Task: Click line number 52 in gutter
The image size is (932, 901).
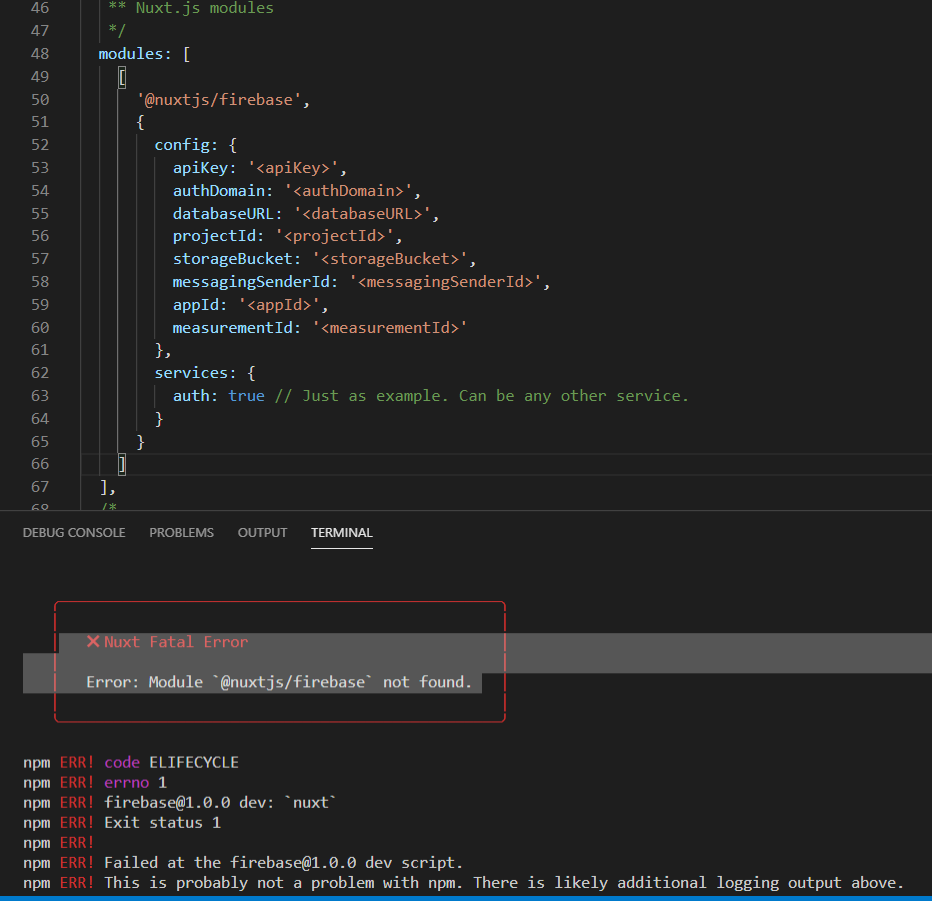Action: [40, 145]
